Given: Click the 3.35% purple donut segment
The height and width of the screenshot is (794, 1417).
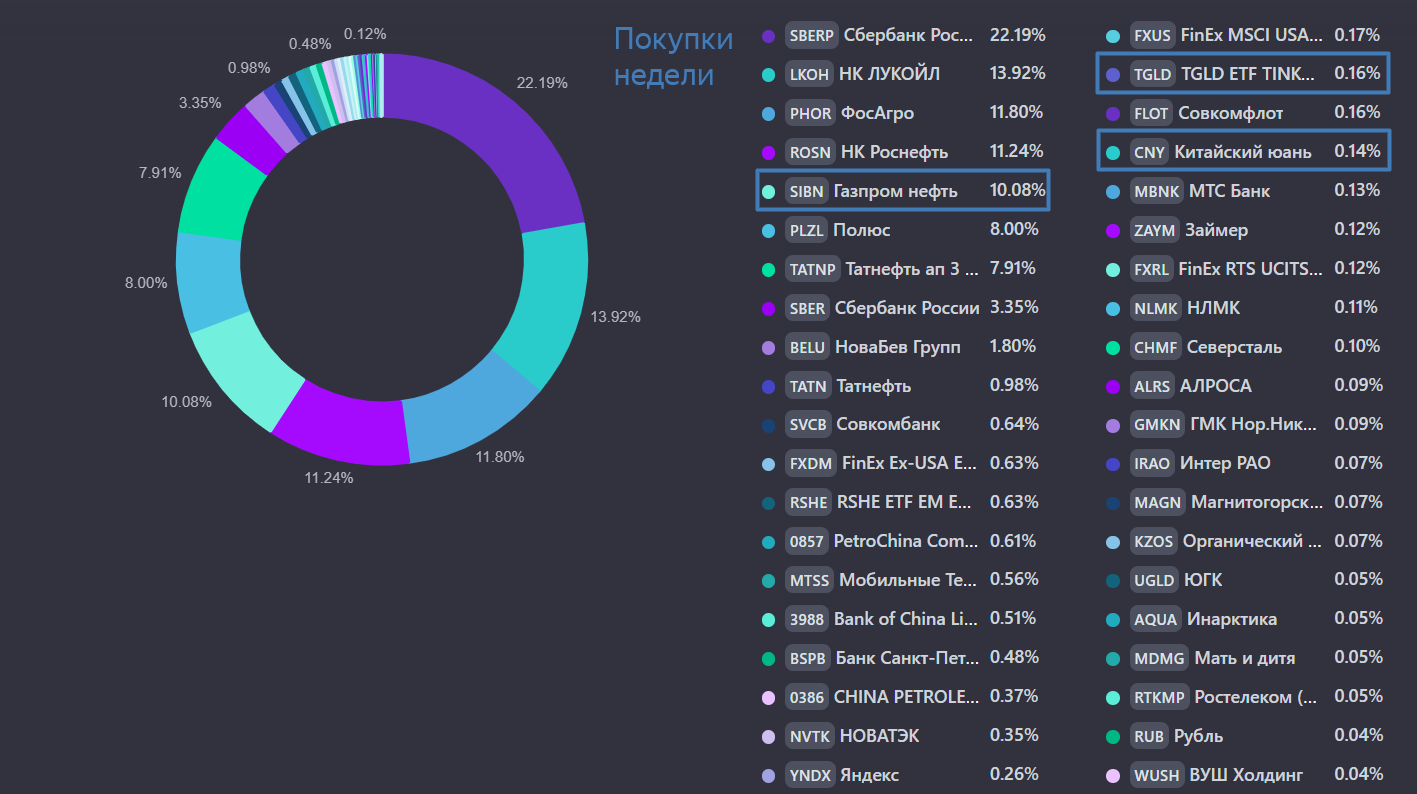Looking at the screenshot, I should tap(253, 138).
